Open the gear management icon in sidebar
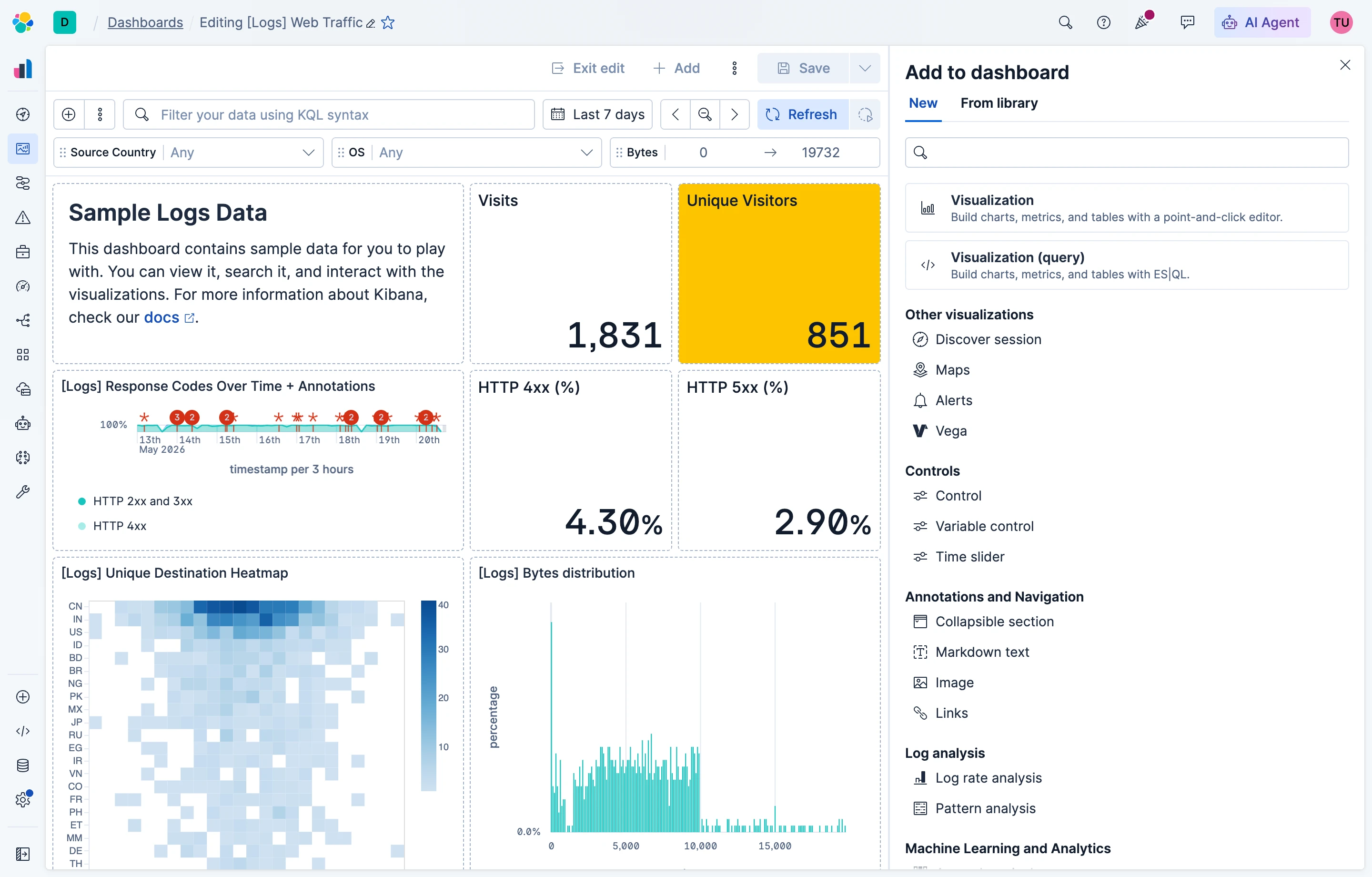Viewport: 1372px width, 877px height. click(23, 799)
